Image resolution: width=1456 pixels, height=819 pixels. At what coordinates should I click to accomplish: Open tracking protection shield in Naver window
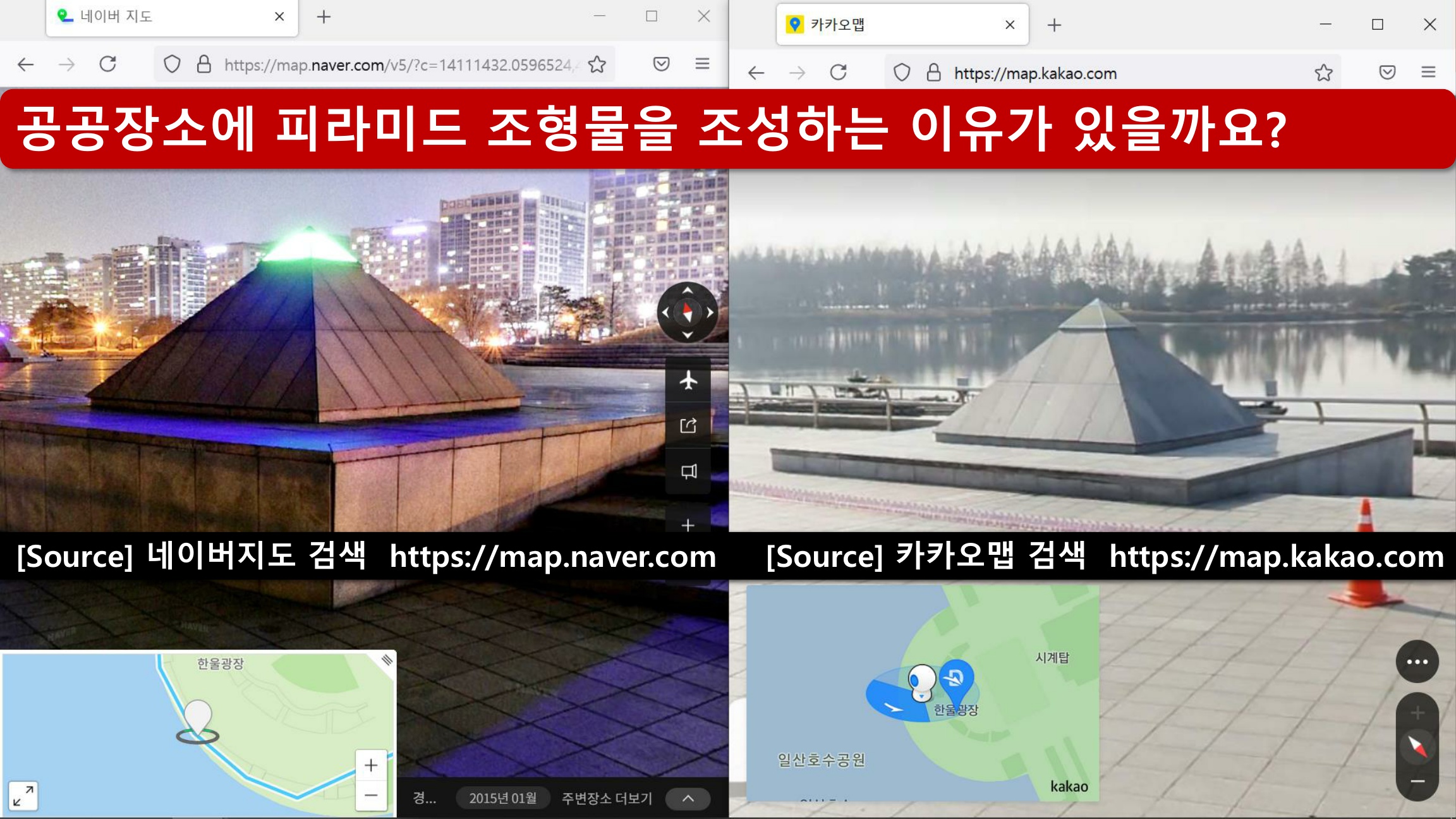click(172, 64)
